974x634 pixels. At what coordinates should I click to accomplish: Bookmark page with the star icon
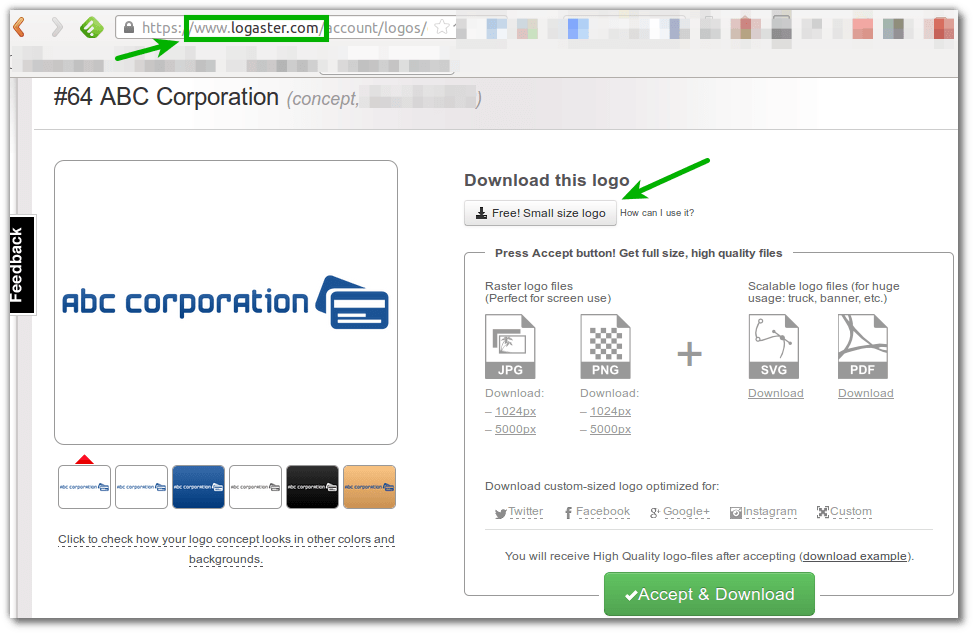[442, 27]
